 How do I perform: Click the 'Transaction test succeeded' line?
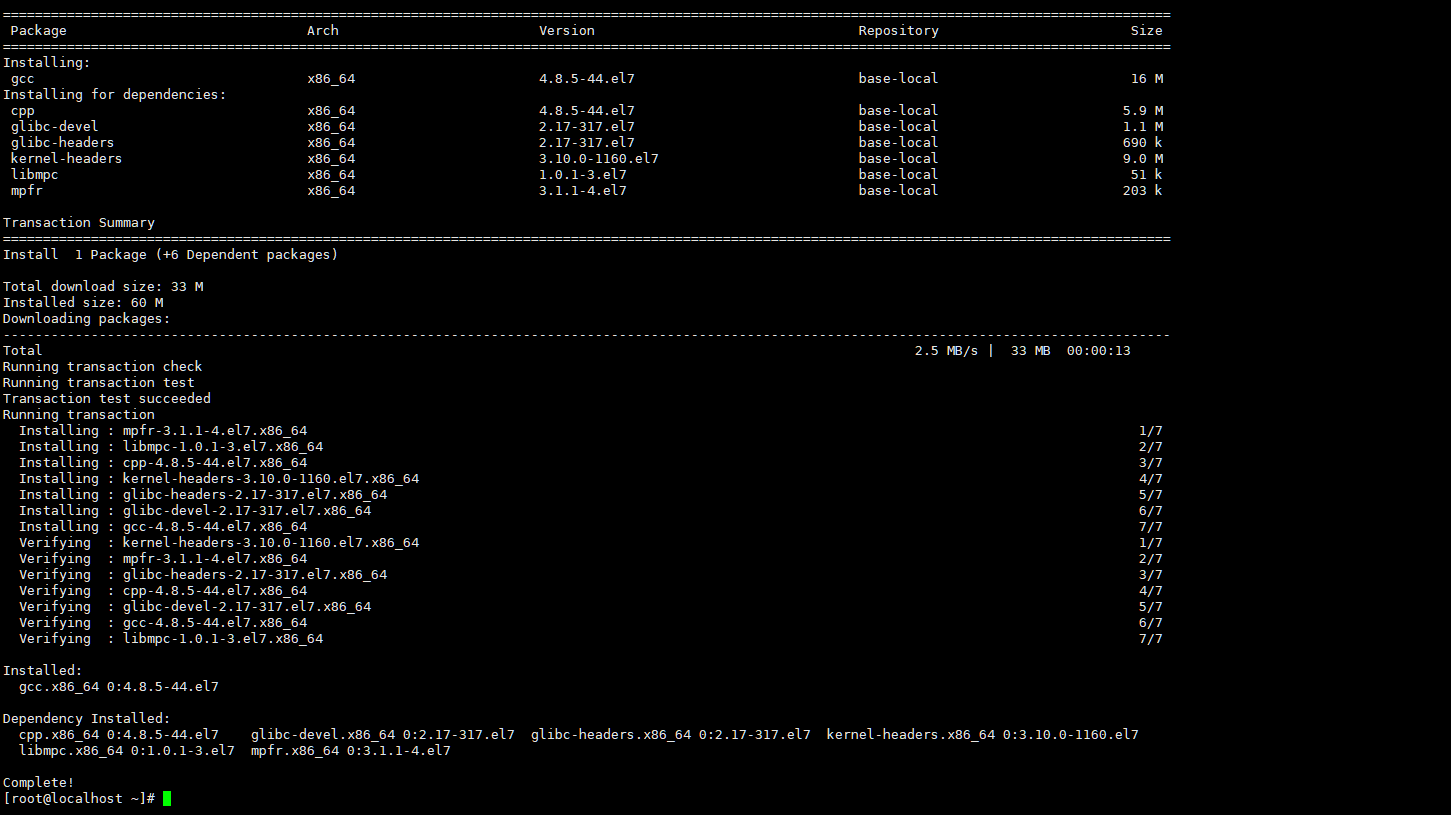click(x=107, y=398)
